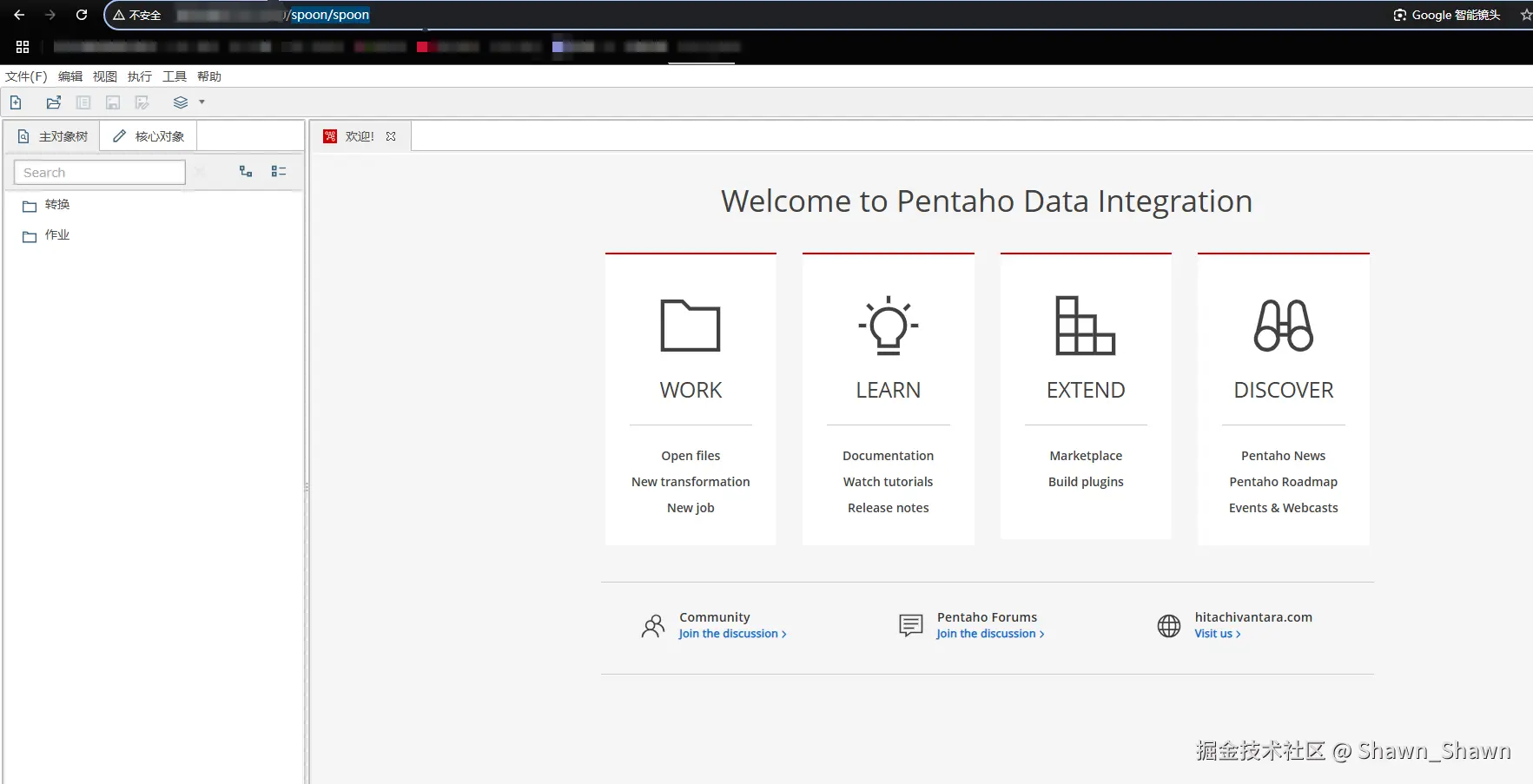Screen dimensions: 1533x784
Task: Select the 作业 folder in the tree
Action: click(x=57, y=235)
